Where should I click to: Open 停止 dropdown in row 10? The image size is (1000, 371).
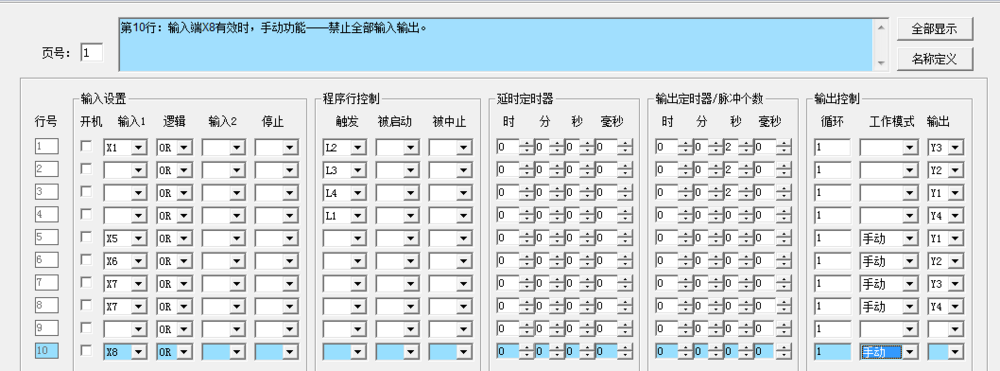[x=277, y=352]
